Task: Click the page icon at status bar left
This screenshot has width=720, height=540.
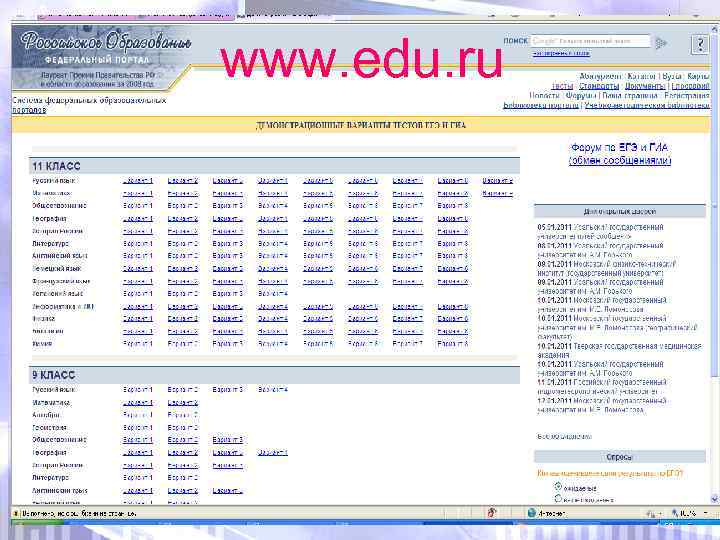Action: point(16,513)
